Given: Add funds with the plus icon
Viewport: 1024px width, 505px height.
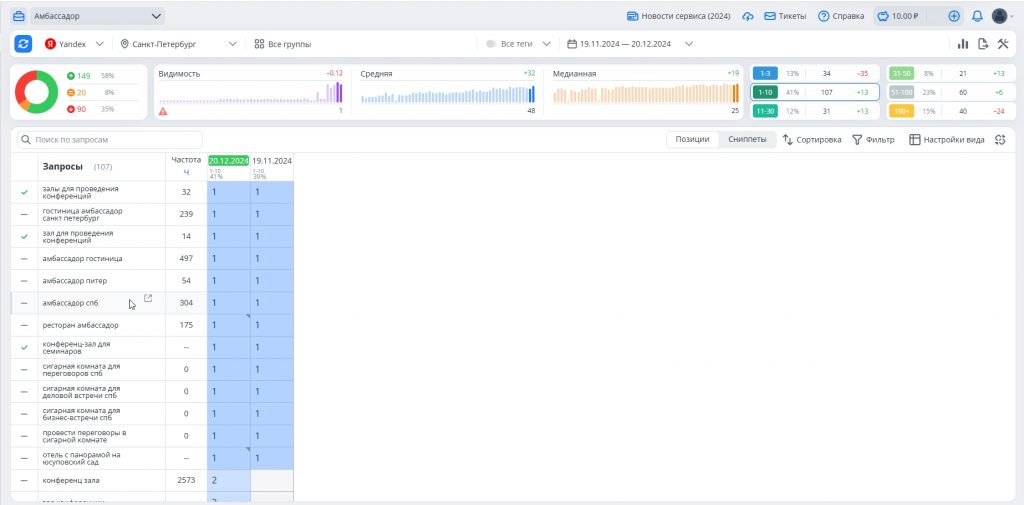Looking at the screenshot, I should [x=954, y=16].
